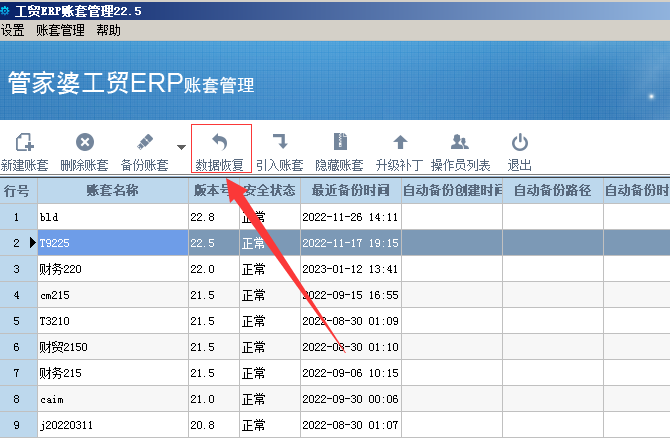Click the app icon in the title bar
This screenshot has width=670, height=438.
coord(5,10)
